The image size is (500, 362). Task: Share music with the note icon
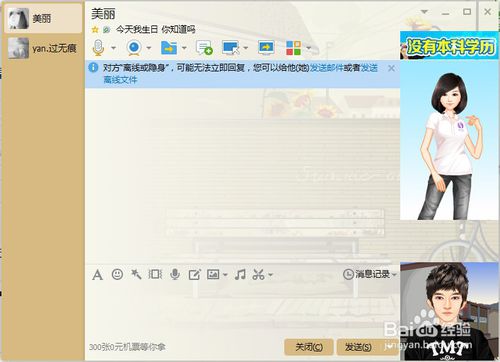(240, 274)
